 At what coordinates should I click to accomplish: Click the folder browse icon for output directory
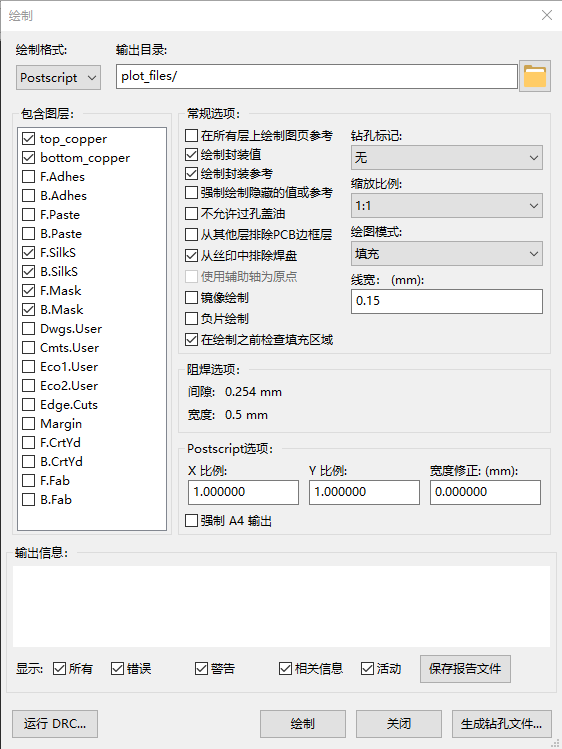click(534, 76)
